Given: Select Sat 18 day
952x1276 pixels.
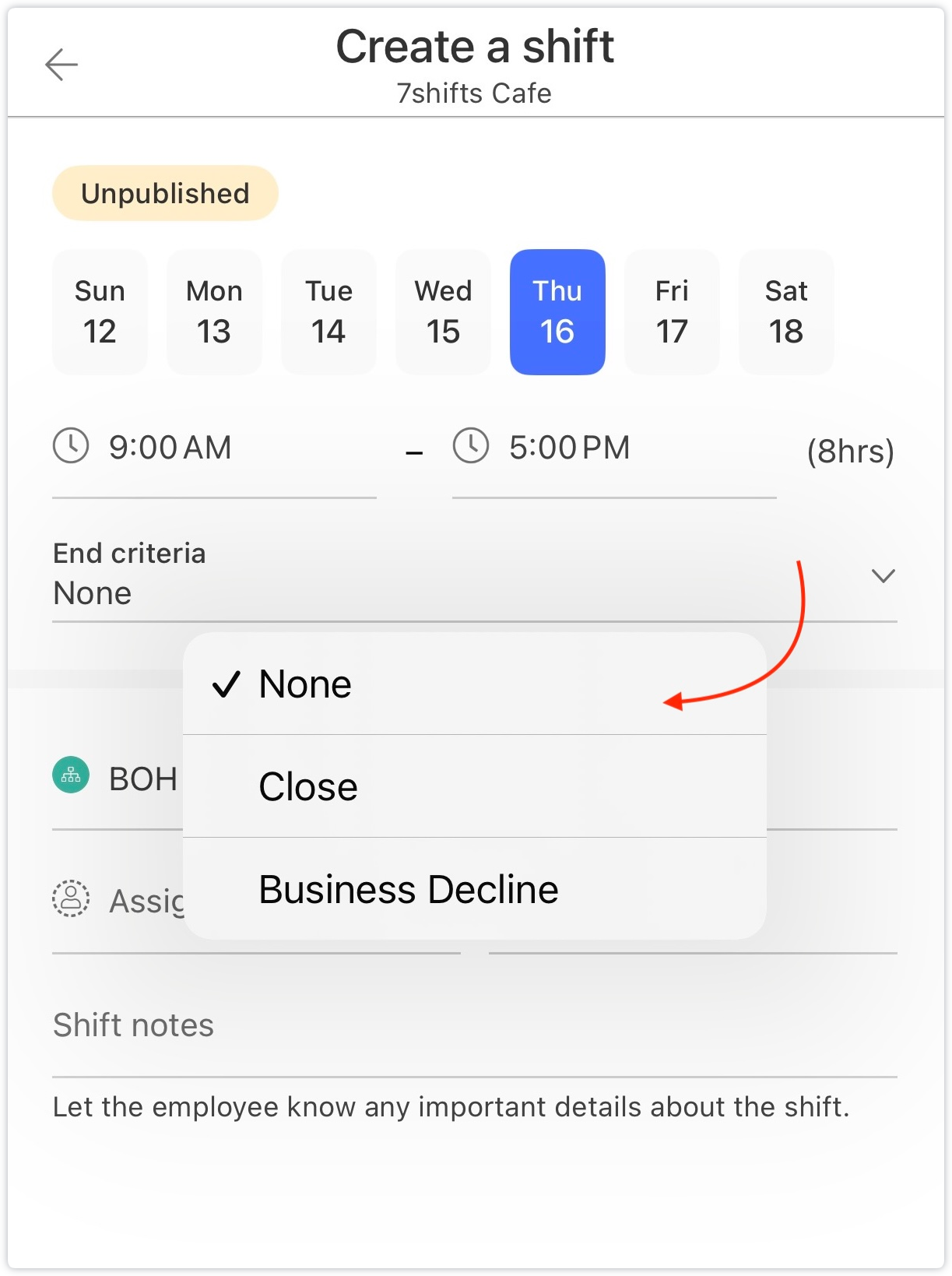Looking at the screenshot, I should point(786,312).
